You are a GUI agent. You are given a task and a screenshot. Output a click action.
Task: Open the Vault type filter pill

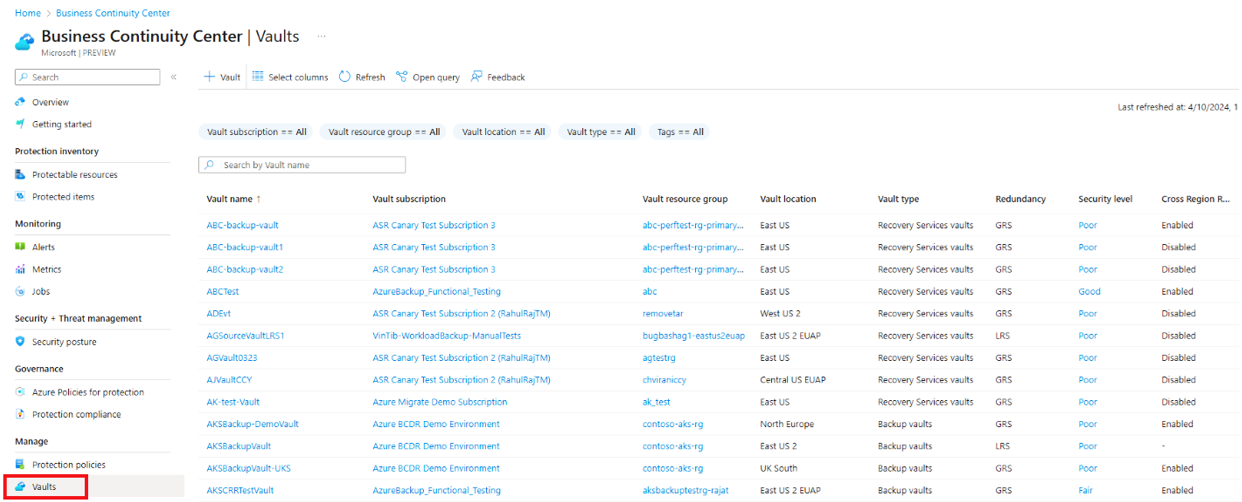(600, 132)
